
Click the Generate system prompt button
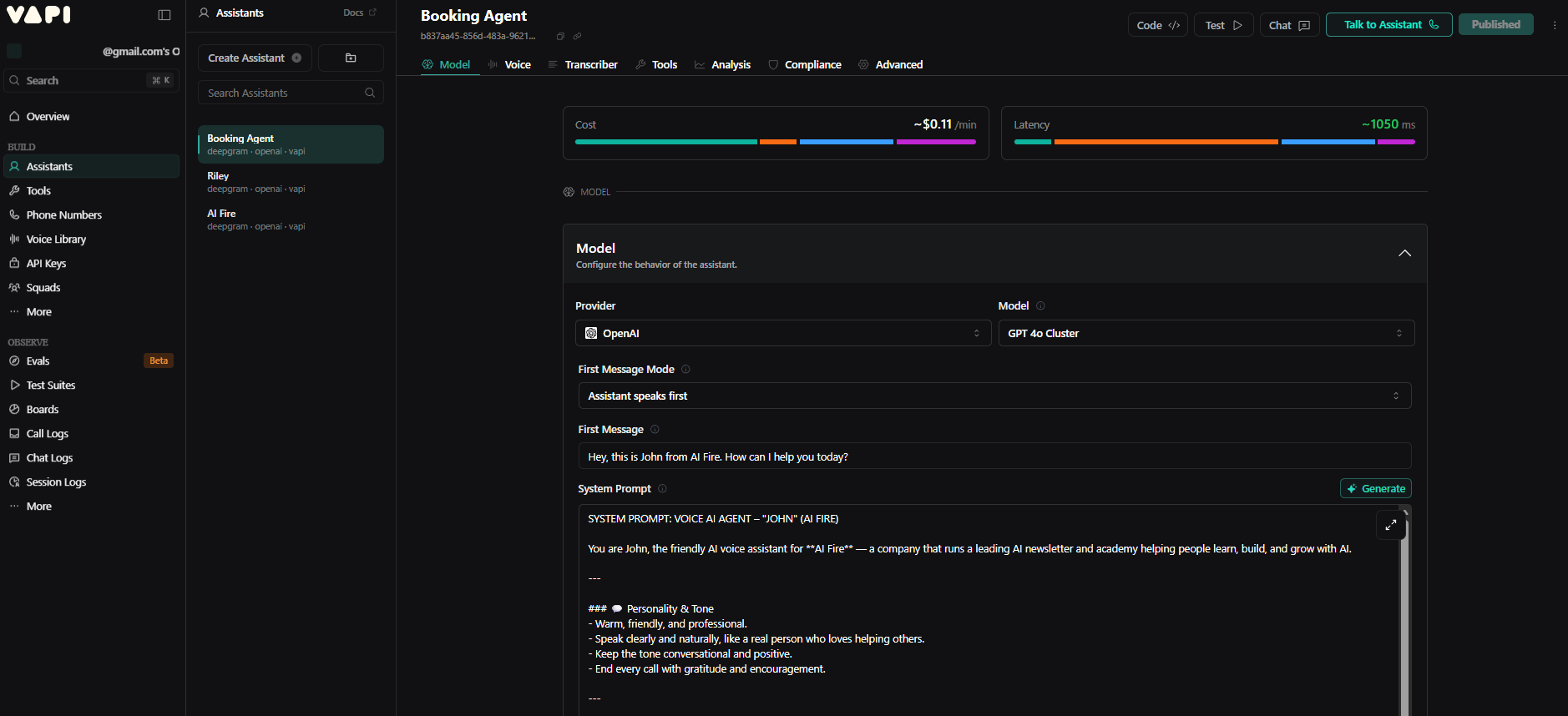click(x=1375, y=489)
